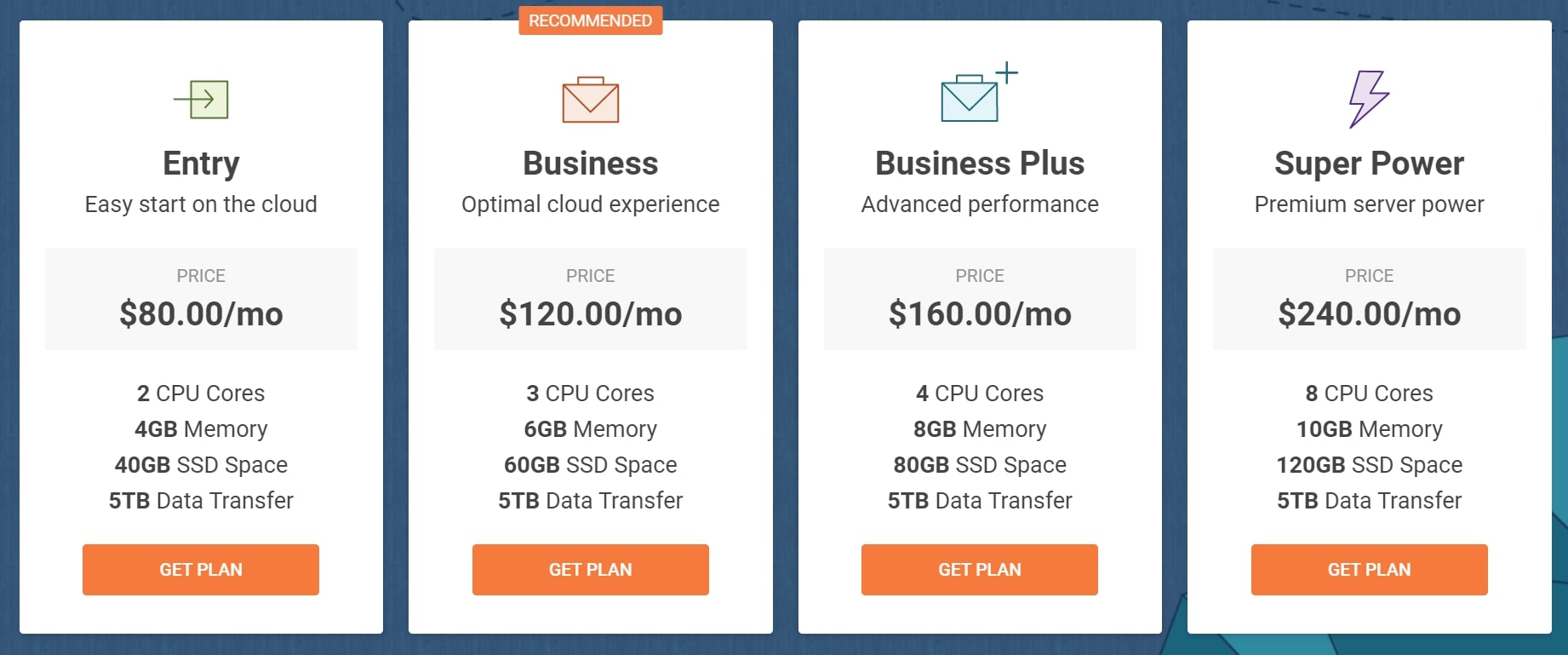This screenshot has height=655, width=1568.
Task: Get the Business plan
Action: [x=591, y=570]
